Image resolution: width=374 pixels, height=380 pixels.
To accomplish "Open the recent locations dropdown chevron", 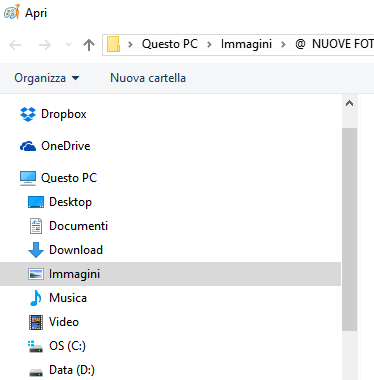I will tap(68, 45).
